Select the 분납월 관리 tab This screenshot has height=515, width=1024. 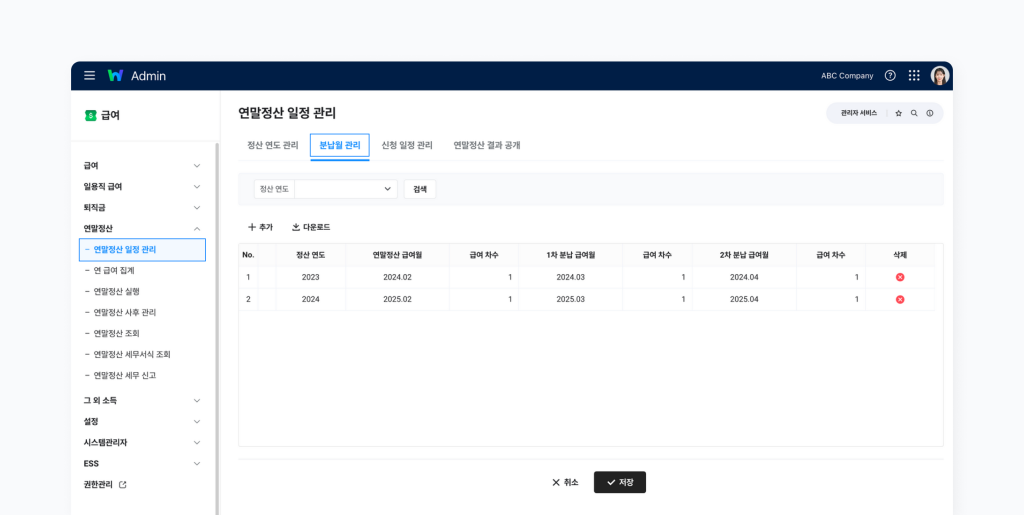click(340, 146)
